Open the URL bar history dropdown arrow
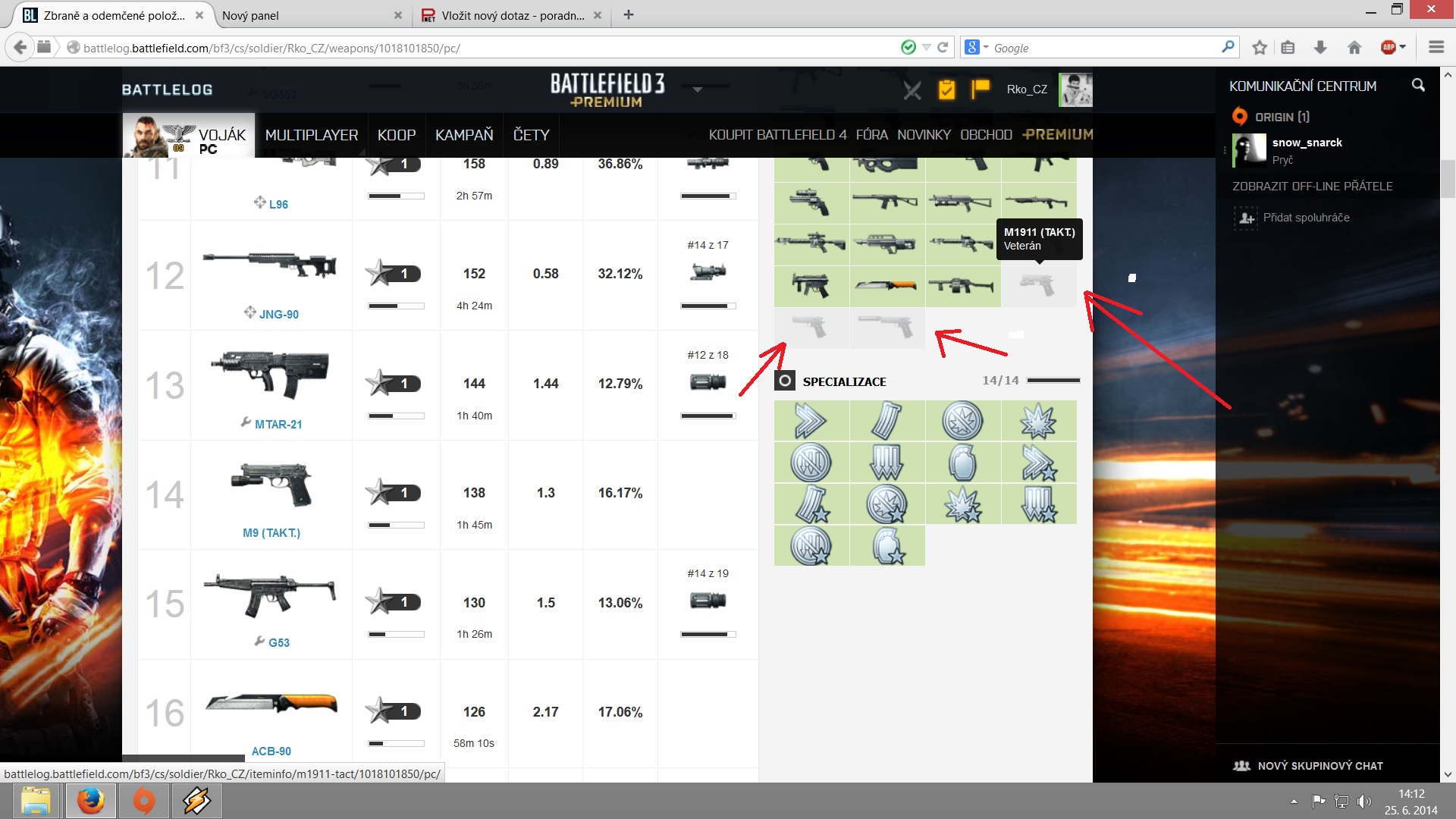 (x=926, y=48)
